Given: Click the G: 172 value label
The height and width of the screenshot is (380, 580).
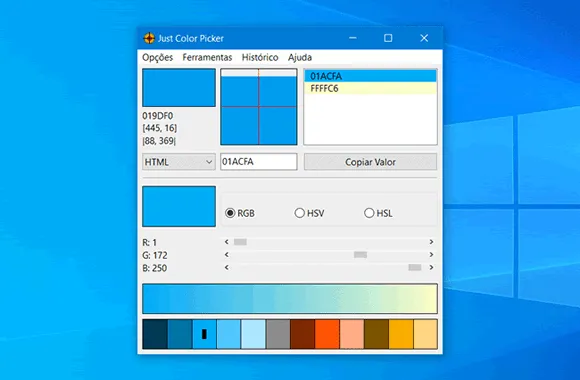Looking at the screenshot, I should (x=155, y=255).
